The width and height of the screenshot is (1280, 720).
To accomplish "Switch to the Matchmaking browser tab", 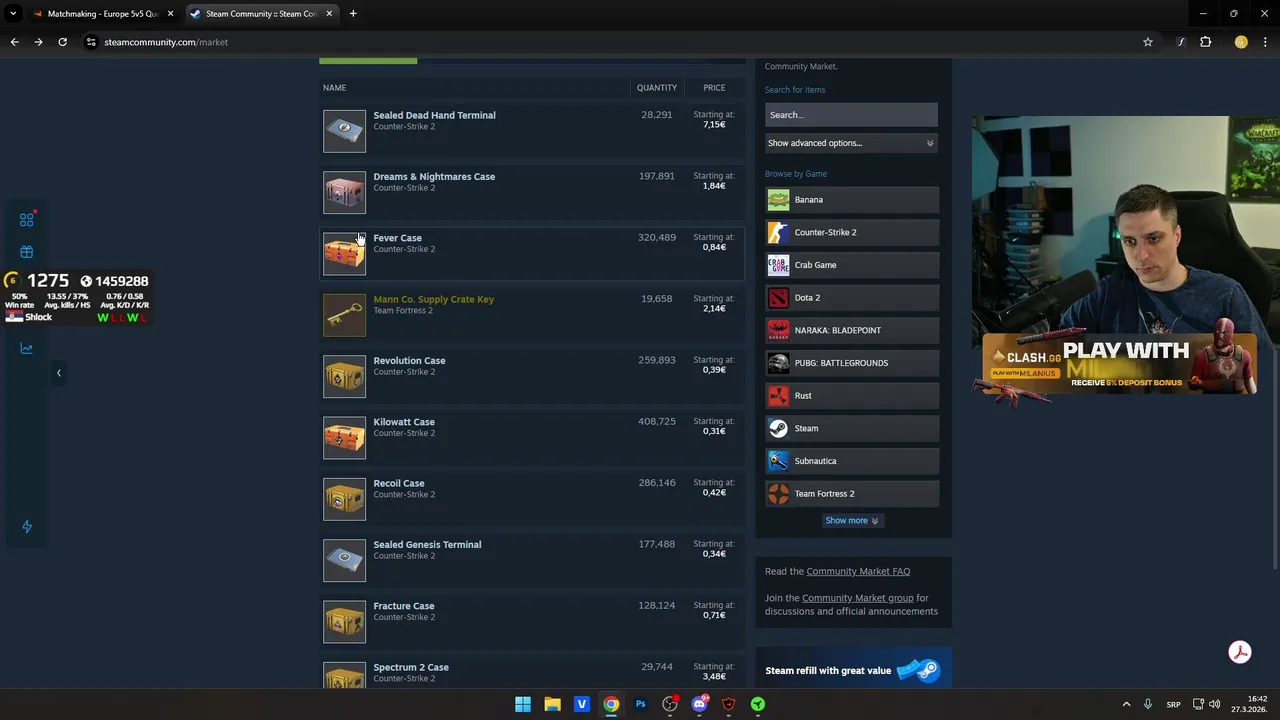I will (102, 14).
